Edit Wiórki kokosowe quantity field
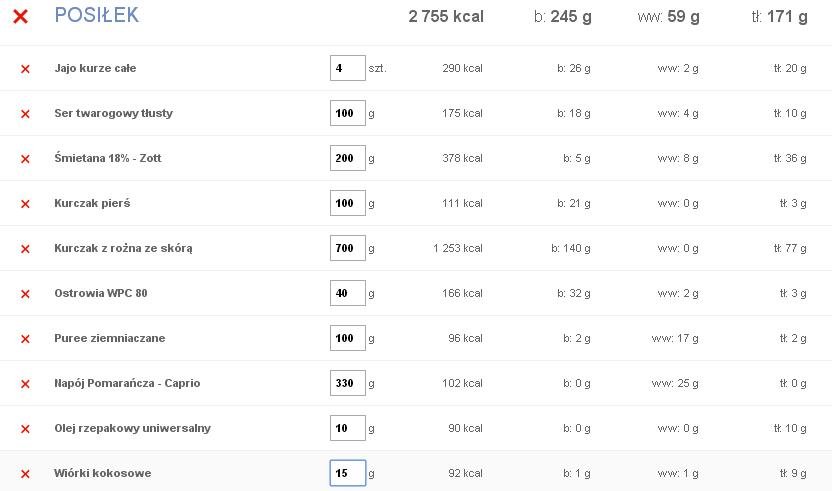This screenshot has width=832, height=491. pos(348,473)
